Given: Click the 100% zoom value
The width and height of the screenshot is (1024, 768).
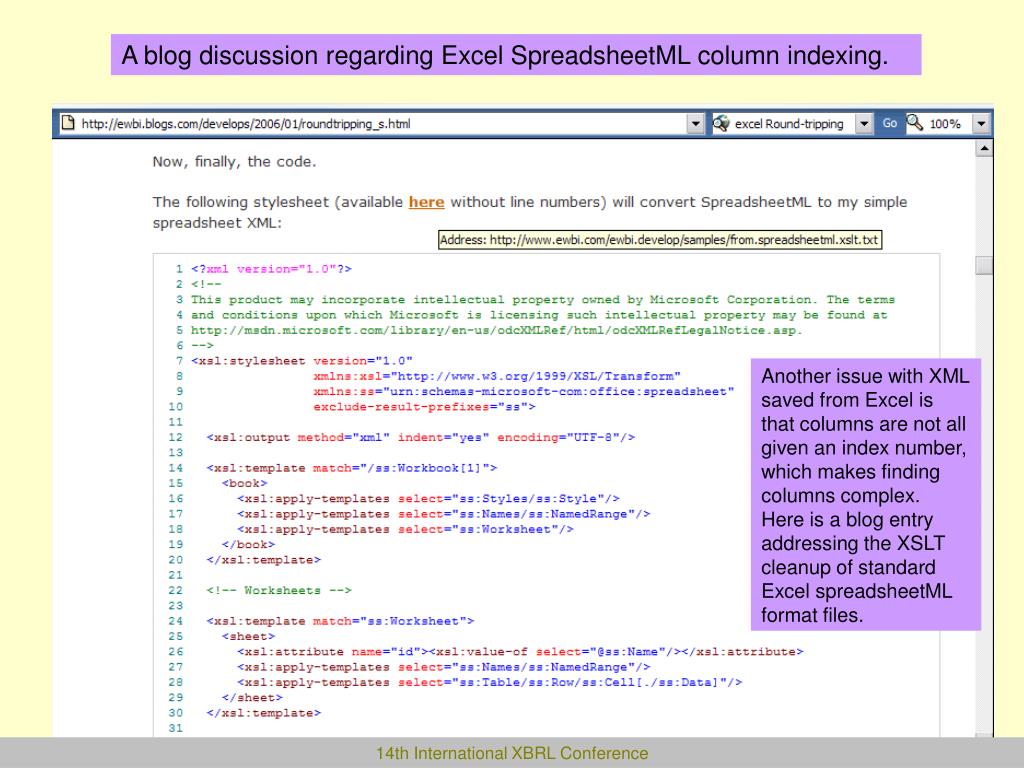Looking at the screenshot, I should pyautogui.click(x=945, y=123).
